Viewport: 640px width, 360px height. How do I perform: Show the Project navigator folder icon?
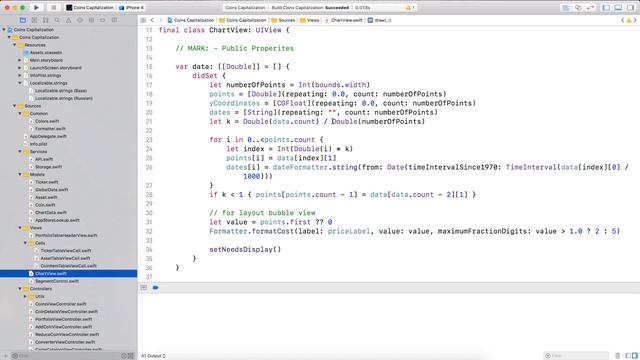click(x=23, y=20)
